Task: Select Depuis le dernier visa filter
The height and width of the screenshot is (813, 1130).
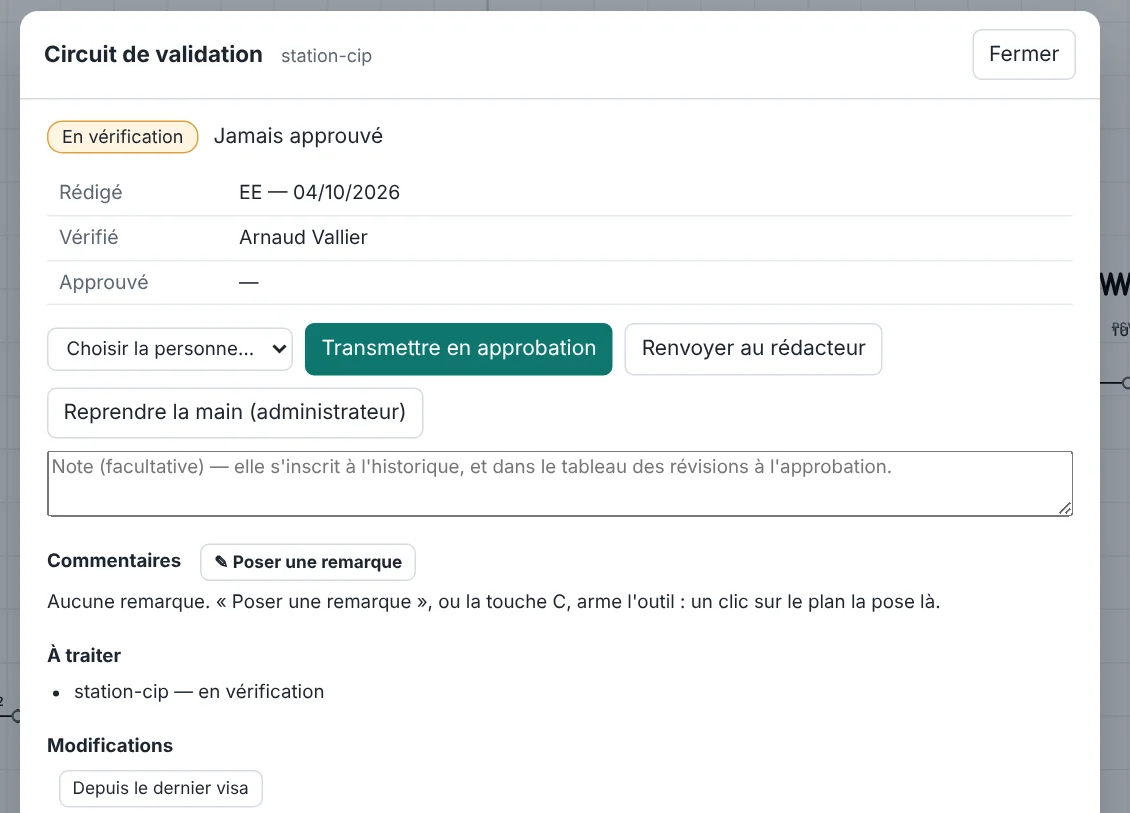Action: point(161,788)
